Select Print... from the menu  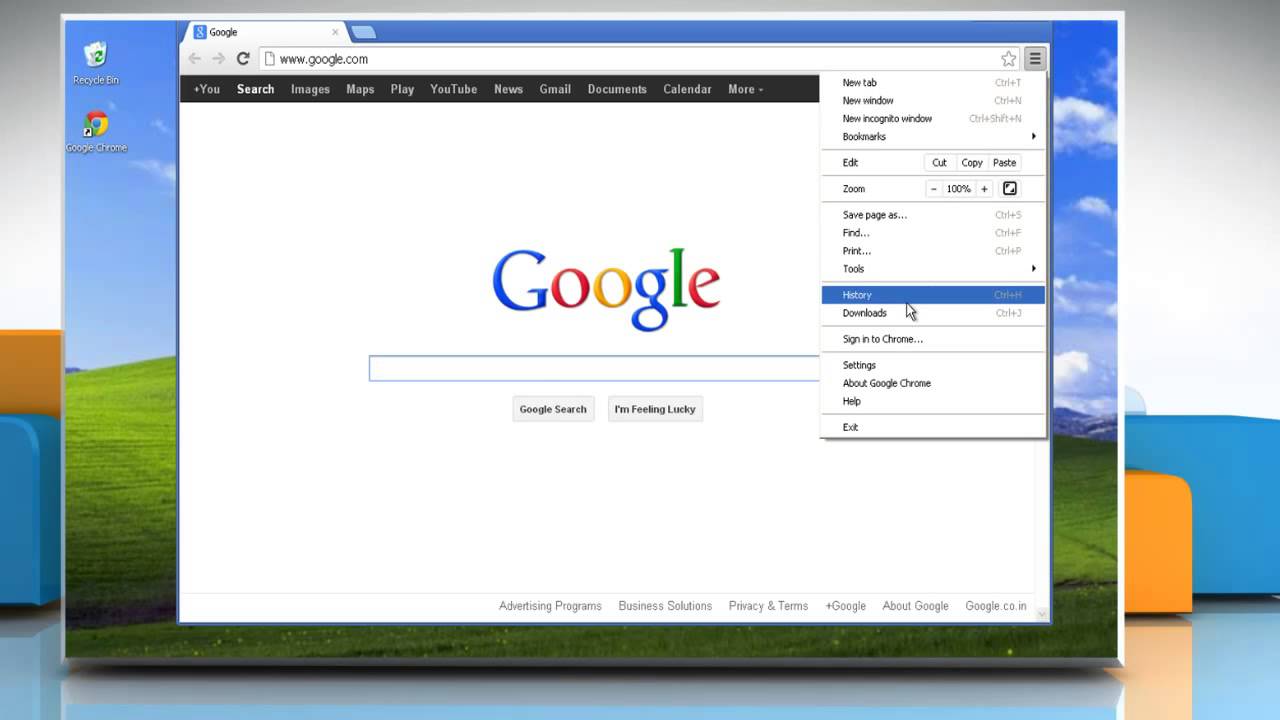tap(933, 251)
